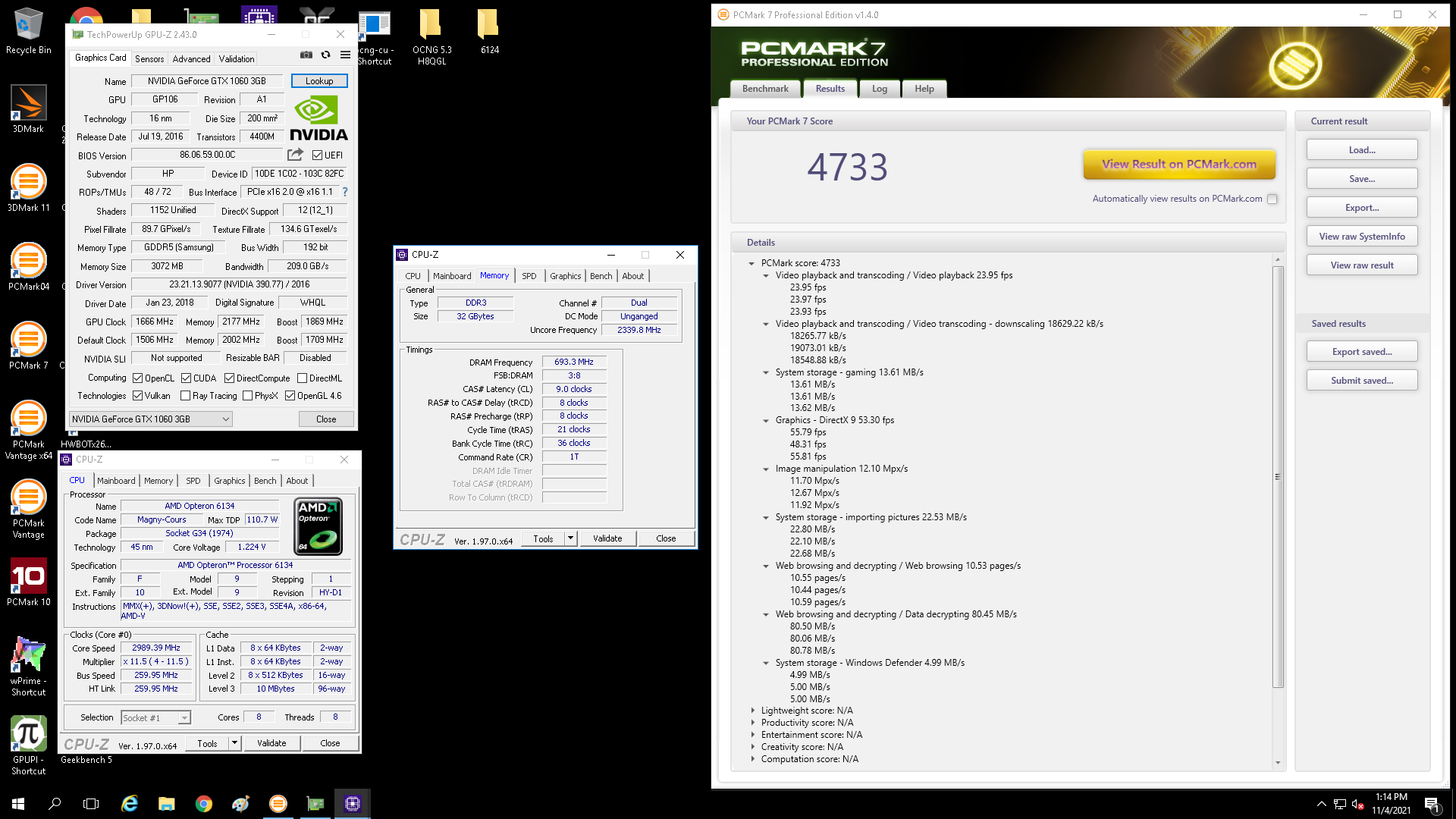The width and height of the screenshot is (1456, 819).
Task: Toggle the PhysX checkbox
Action: (247, 396)
